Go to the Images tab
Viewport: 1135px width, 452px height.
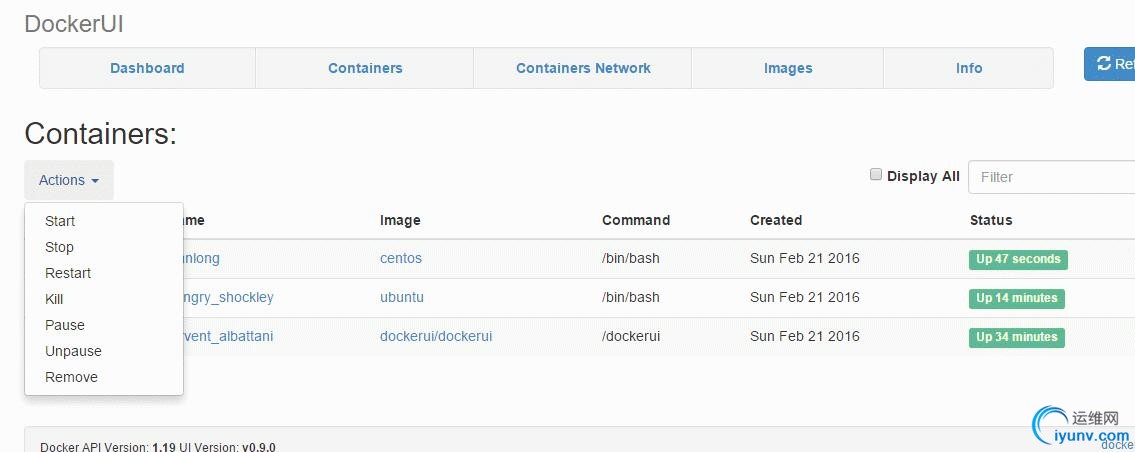pos(788,68)
